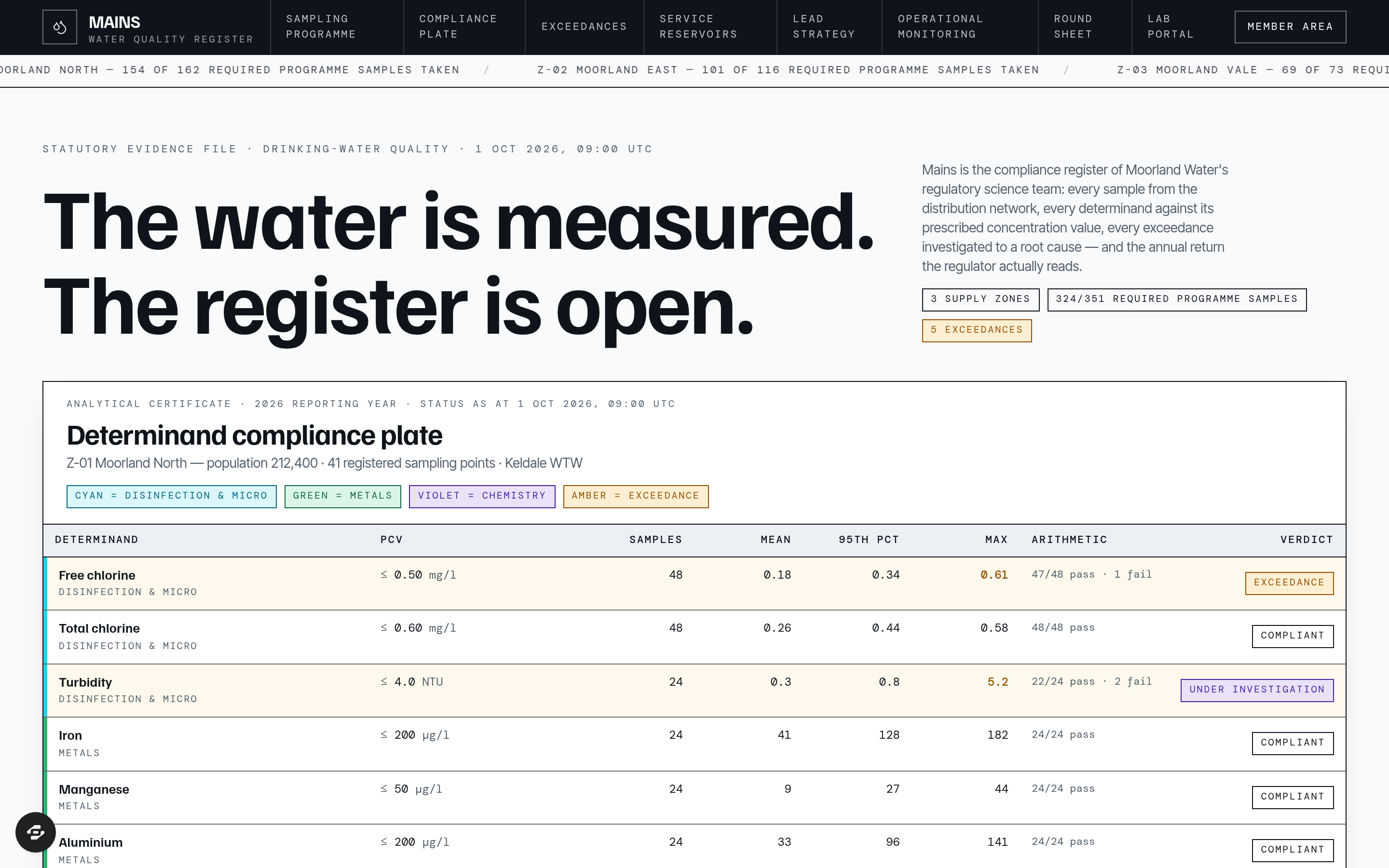Viewport: 1389px width, 868px height.
Task: Click the '22/24 pass · 2 fail' arithmetic text
Action: tap(1092, 681)
